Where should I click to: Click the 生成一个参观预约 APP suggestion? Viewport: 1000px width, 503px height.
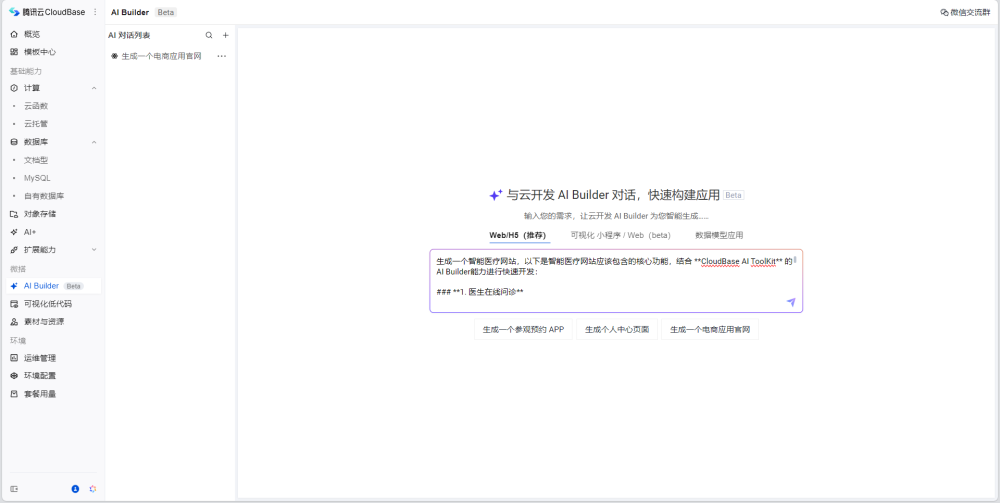click(524, 330)
